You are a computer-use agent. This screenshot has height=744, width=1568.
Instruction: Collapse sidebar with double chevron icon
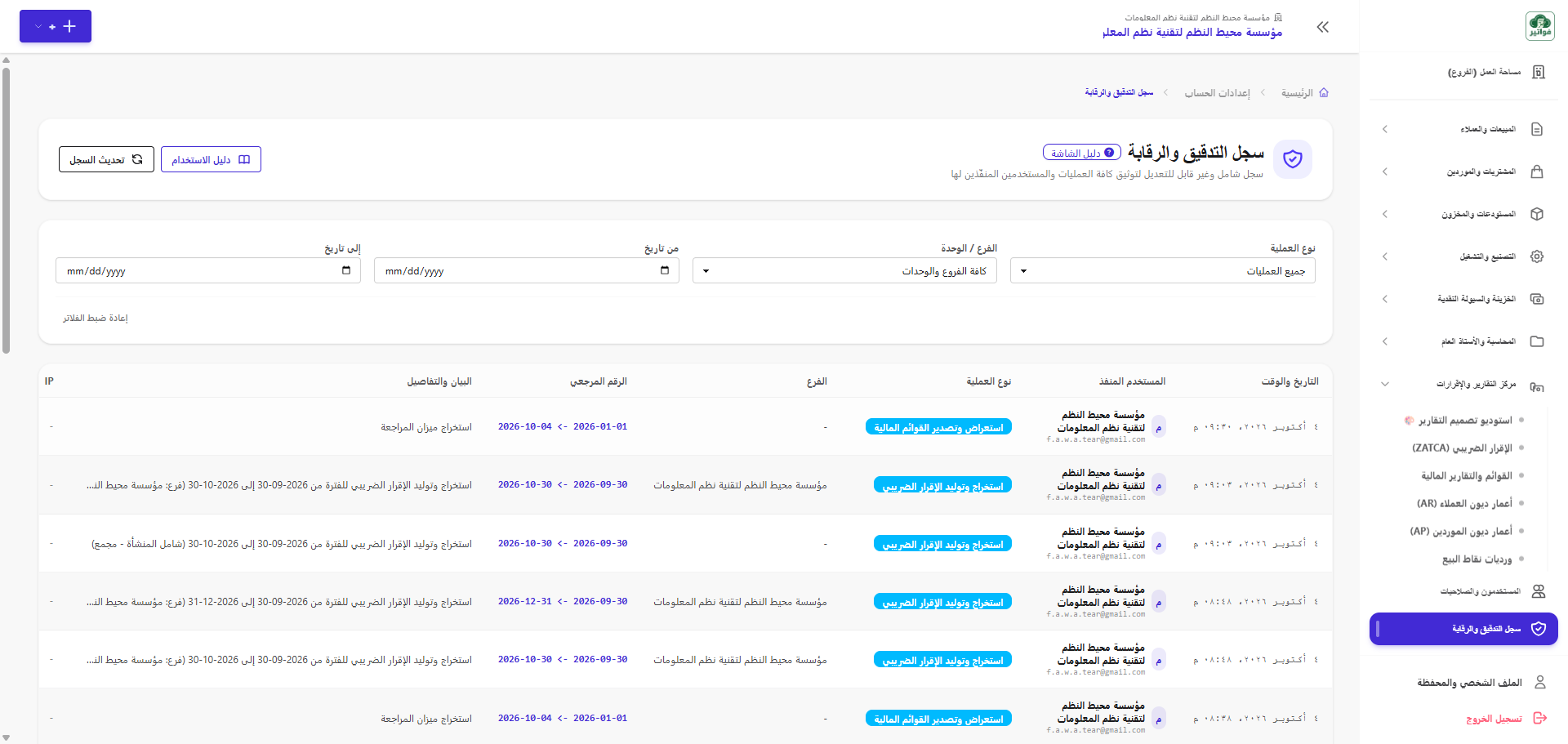(x=1323, y=27)
